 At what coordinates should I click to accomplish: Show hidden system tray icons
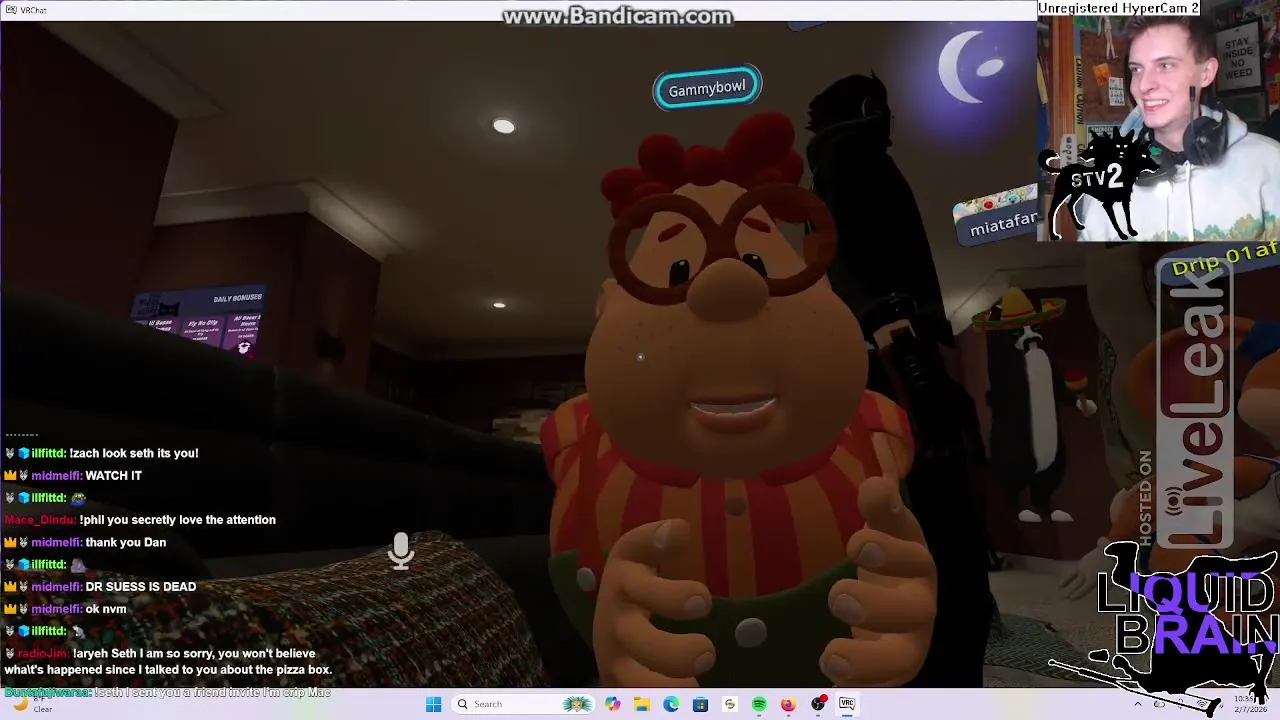coord(1137,704)
